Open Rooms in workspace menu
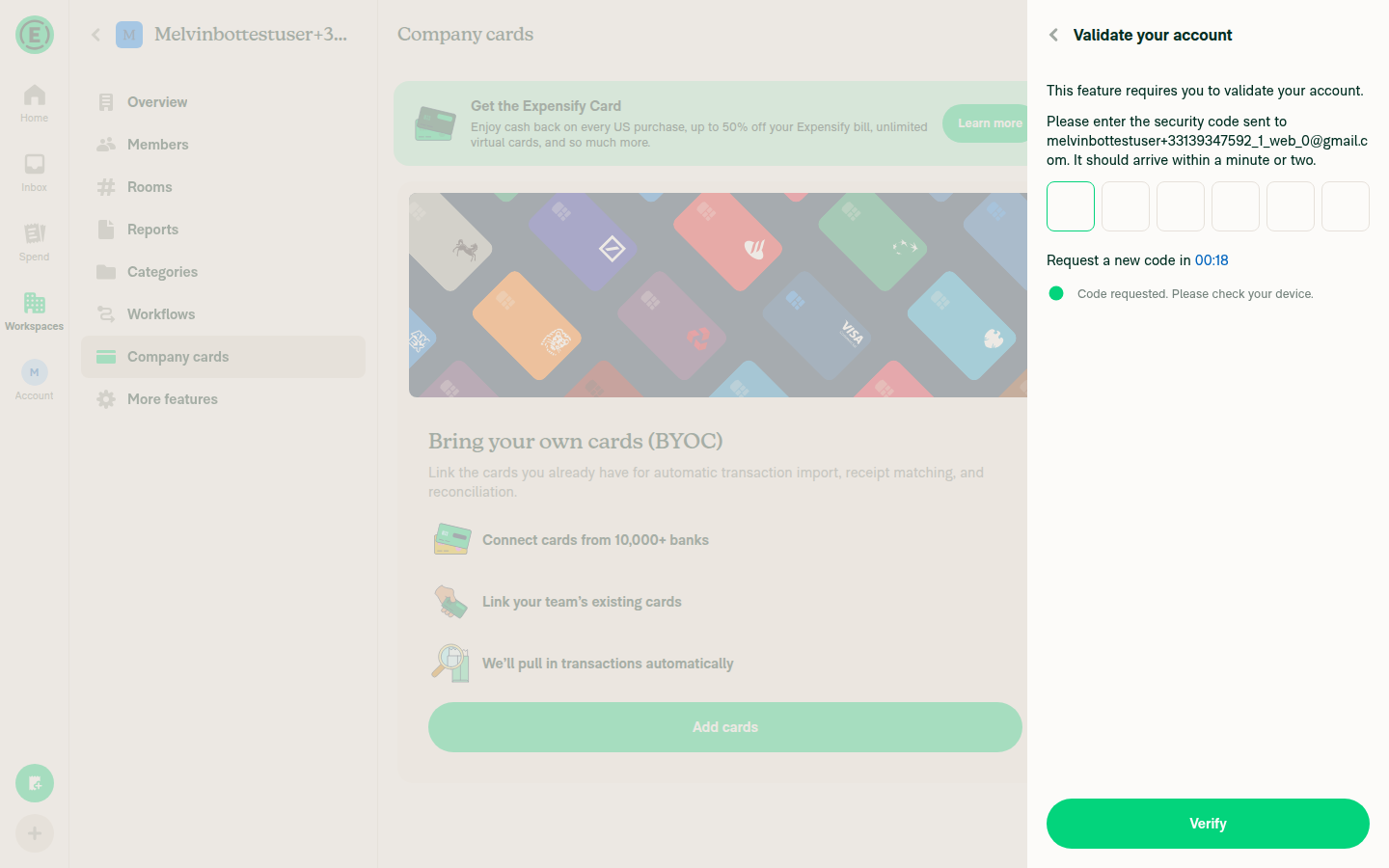Image resolution: width=1389 pixels, height=868 pixels. tap(223, 187)
